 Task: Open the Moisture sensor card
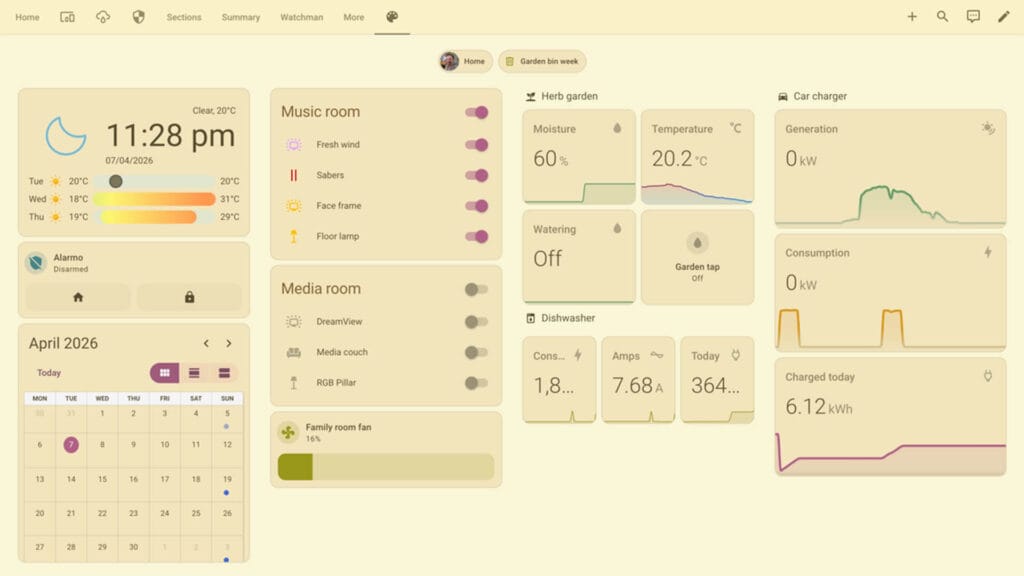point(579,157)
